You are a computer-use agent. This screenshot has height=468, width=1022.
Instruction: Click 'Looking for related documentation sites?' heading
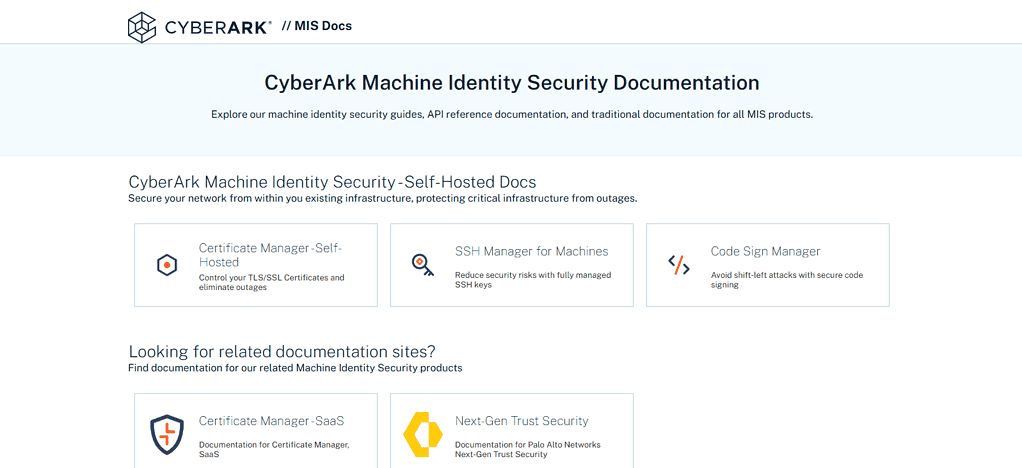coord(282,352)
